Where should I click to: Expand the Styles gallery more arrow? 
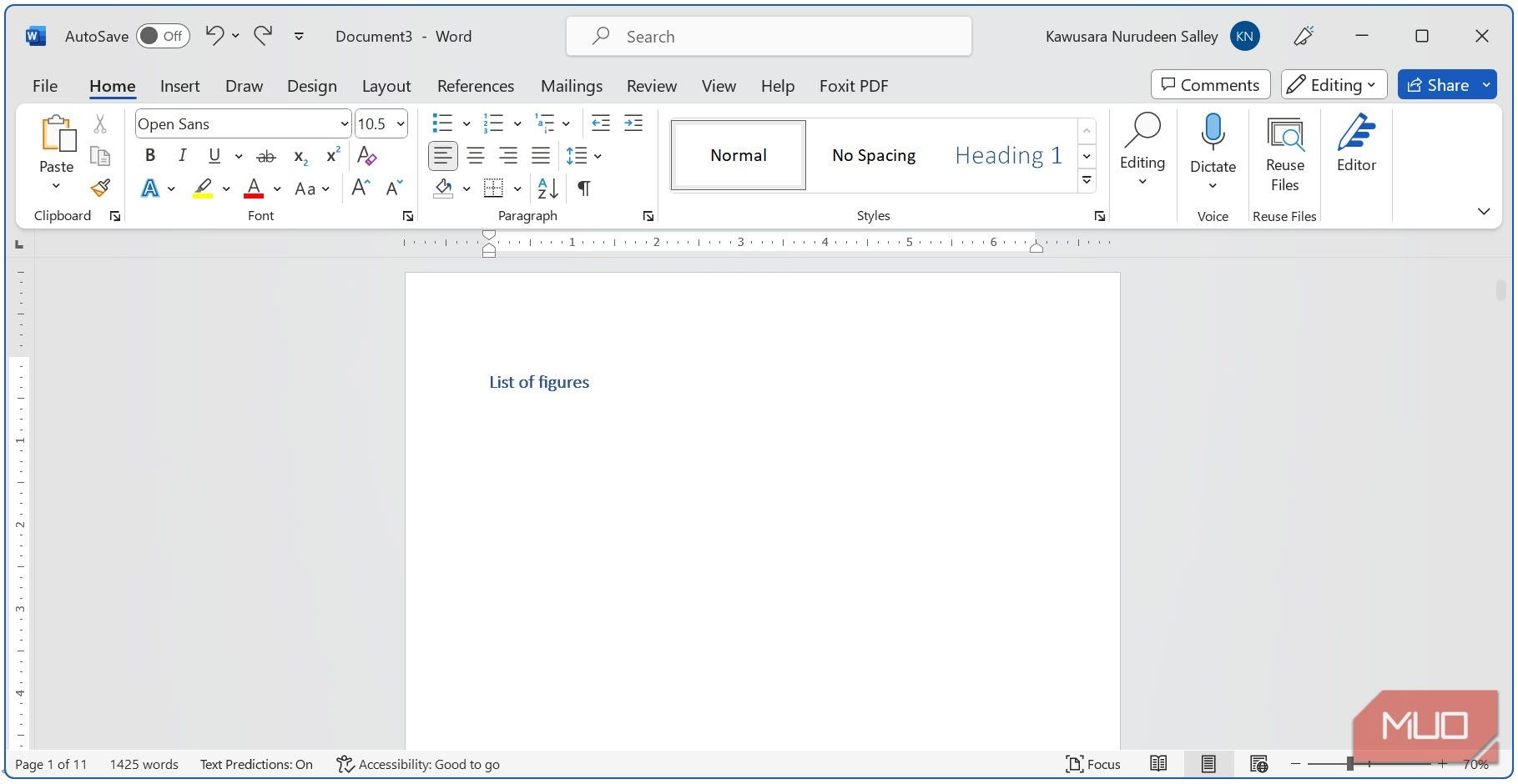pyautogui.click(x=1087, y=179)
